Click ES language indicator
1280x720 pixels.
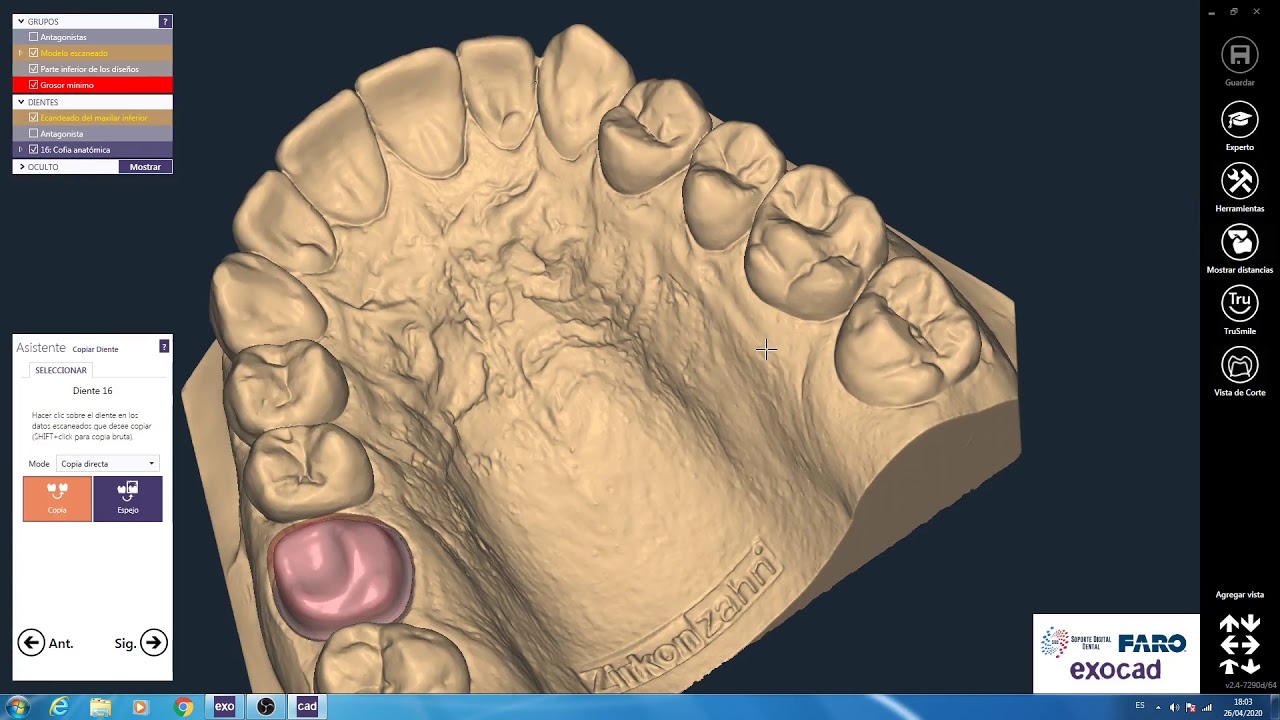tap(1140, 706)
